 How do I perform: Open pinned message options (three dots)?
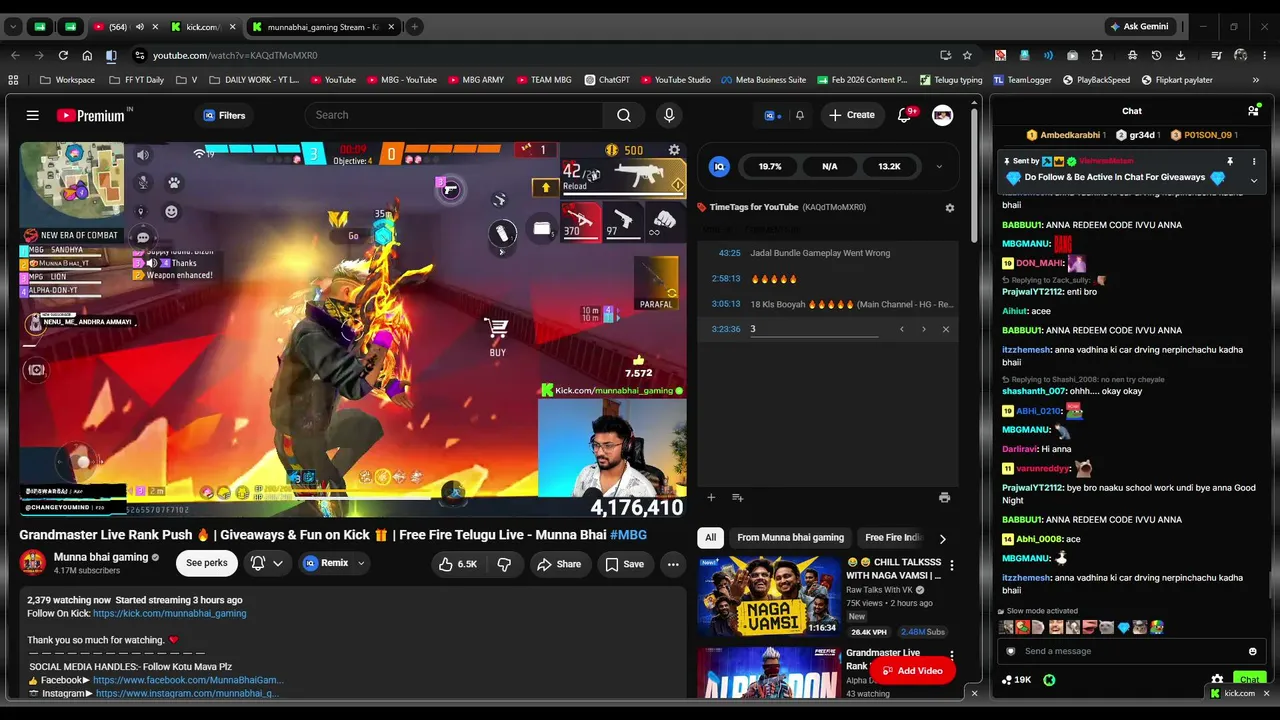click(x=1253, y=161)
